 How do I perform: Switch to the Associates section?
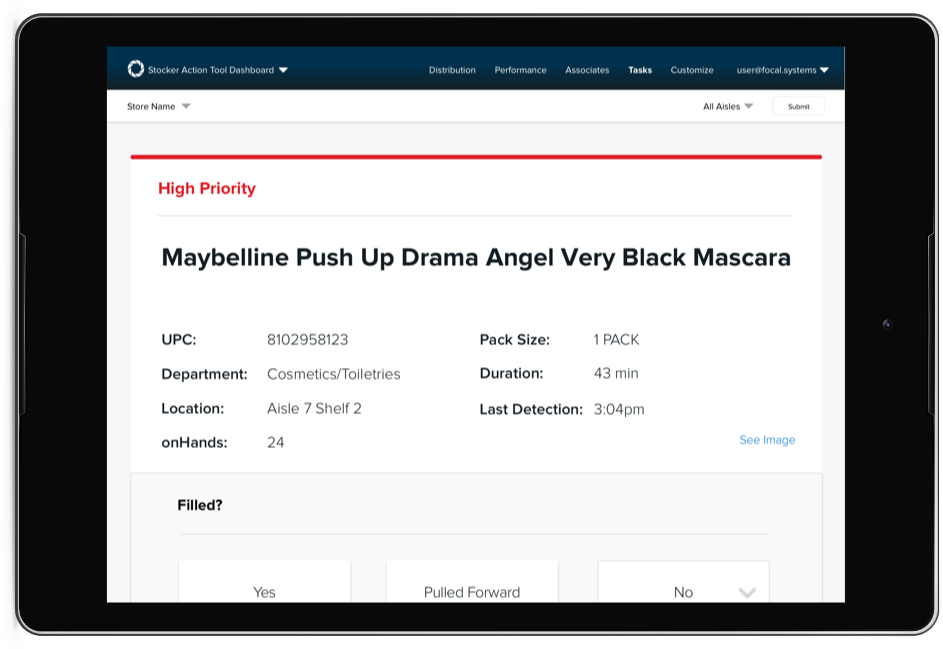587,70
